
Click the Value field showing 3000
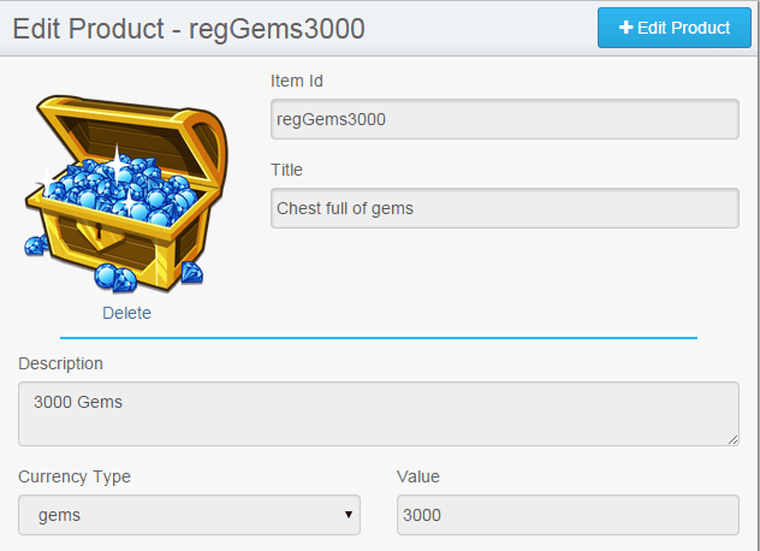(x=568, y=515)
